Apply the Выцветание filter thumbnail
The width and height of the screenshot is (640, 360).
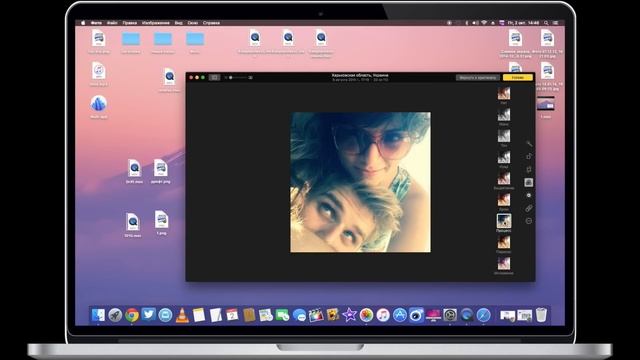(504, 178)
